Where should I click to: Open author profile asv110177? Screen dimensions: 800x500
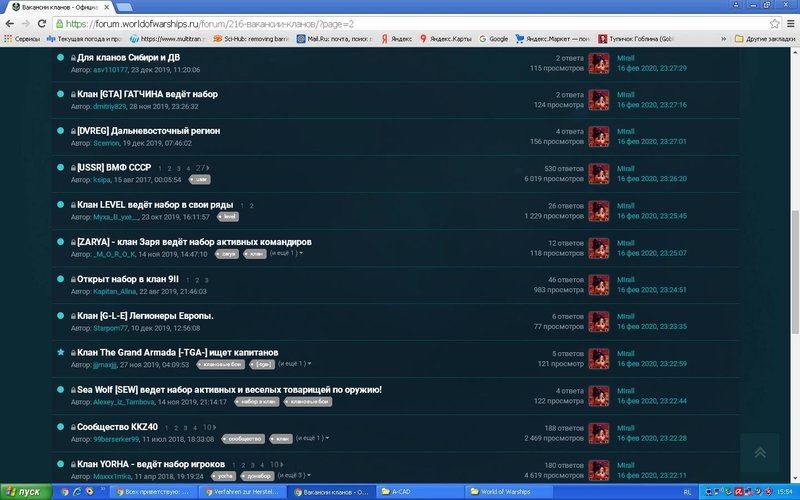coord(110,70)
